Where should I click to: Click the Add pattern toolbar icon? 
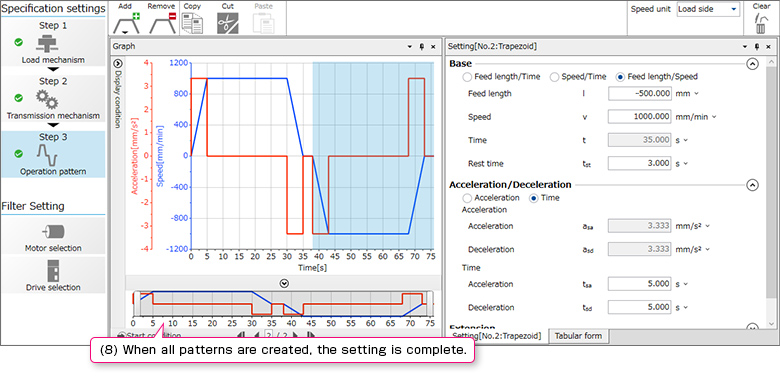pos(126,23)
